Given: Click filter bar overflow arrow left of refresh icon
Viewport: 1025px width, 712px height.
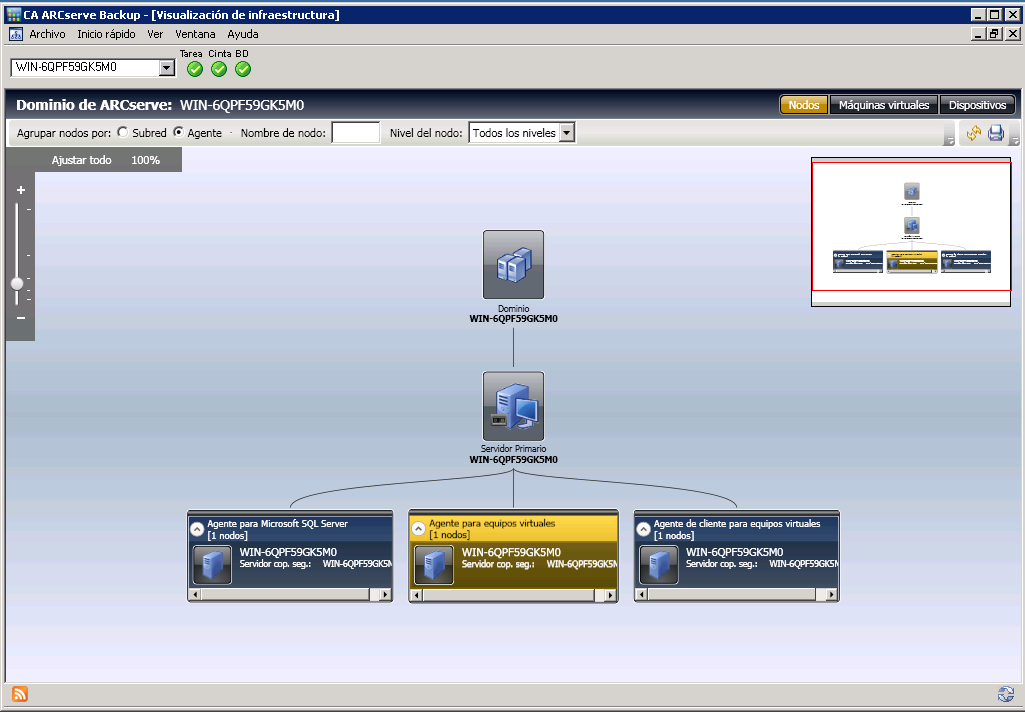Looking at the screenshot, I should pos(949,134).
